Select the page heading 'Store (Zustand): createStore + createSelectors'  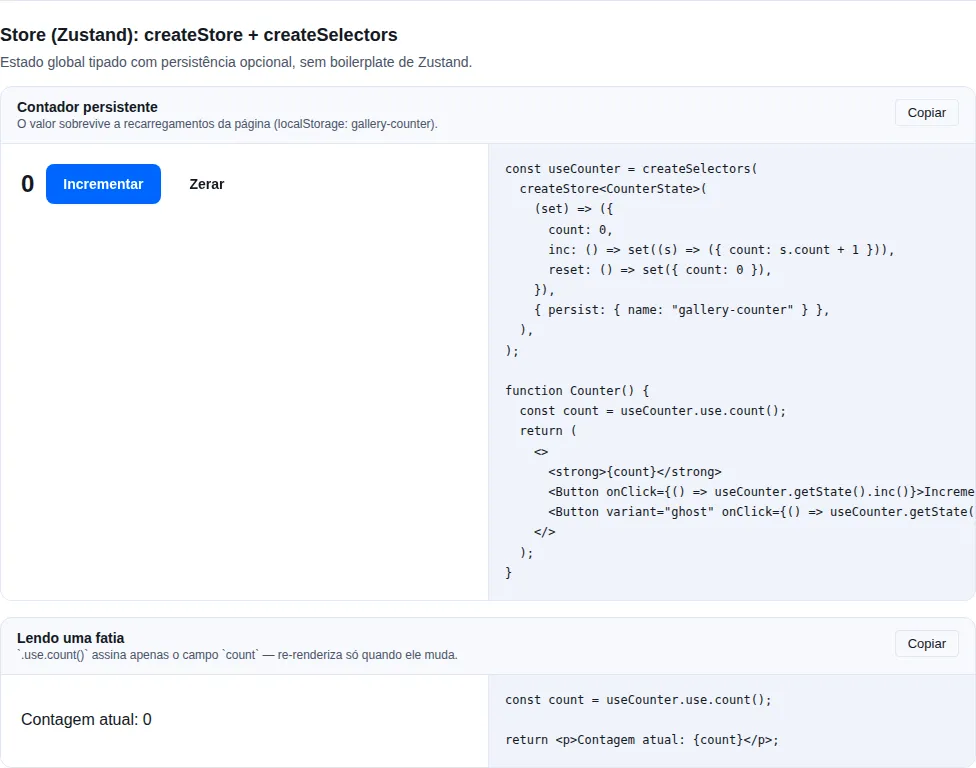coord(199,35)
